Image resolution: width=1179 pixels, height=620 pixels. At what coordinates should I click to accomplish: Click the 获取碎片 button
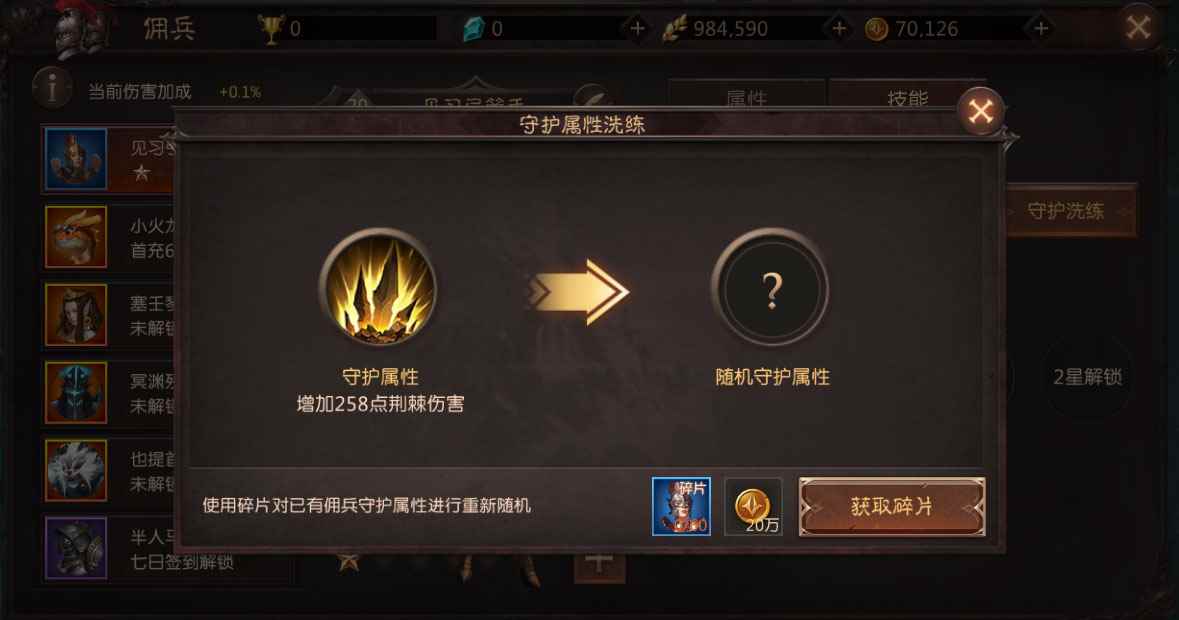(892, 507)
